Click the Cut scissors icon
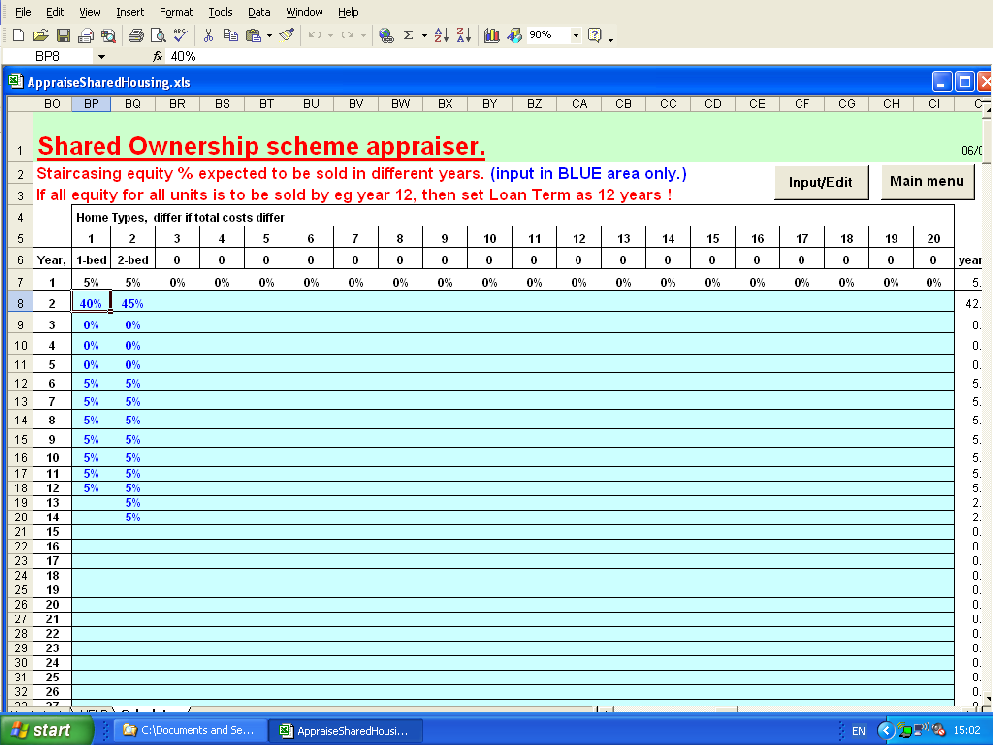The width and height of the screenshot is (993, 745). point(208,35)
